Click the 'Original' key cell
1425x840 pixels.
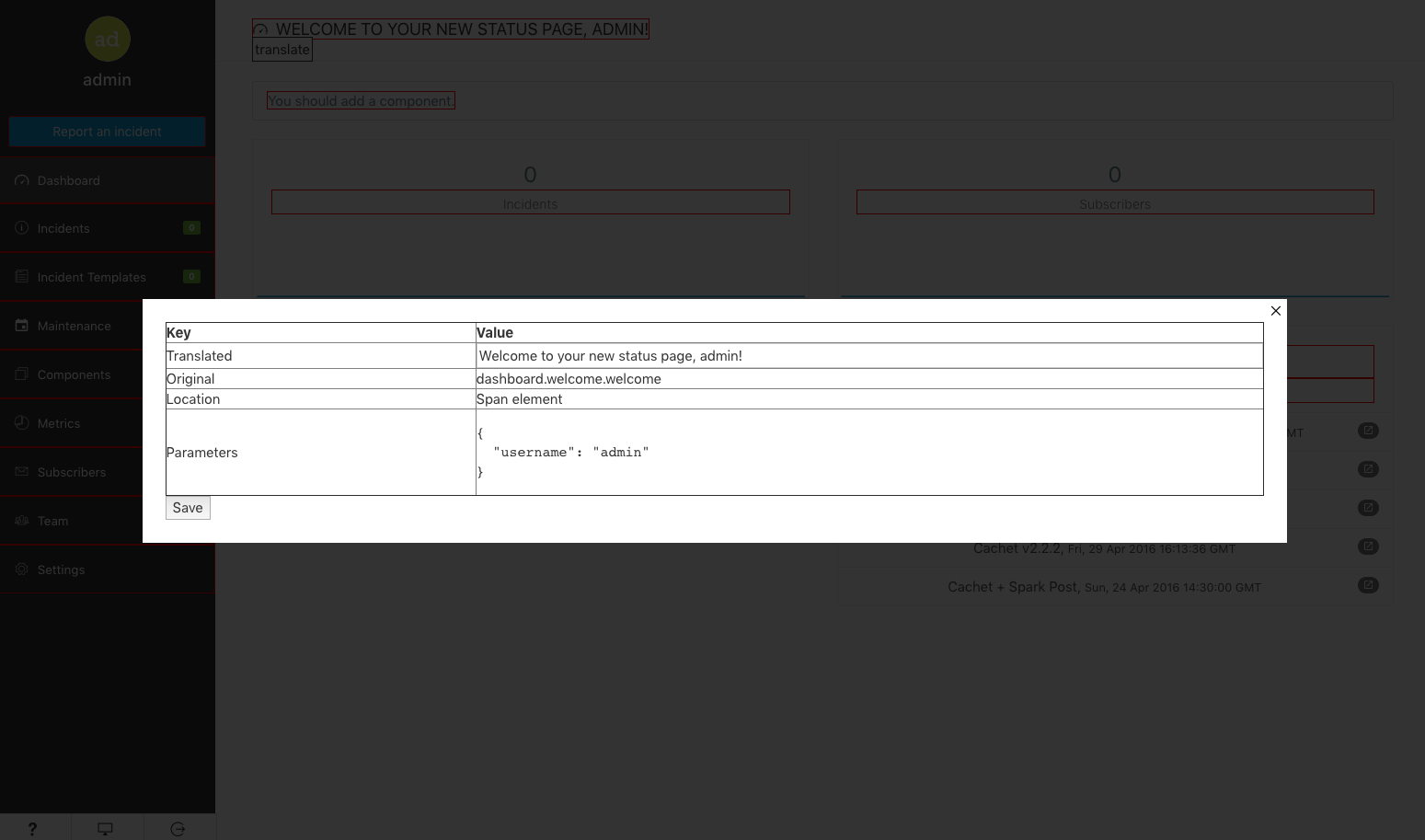point(321,379)
